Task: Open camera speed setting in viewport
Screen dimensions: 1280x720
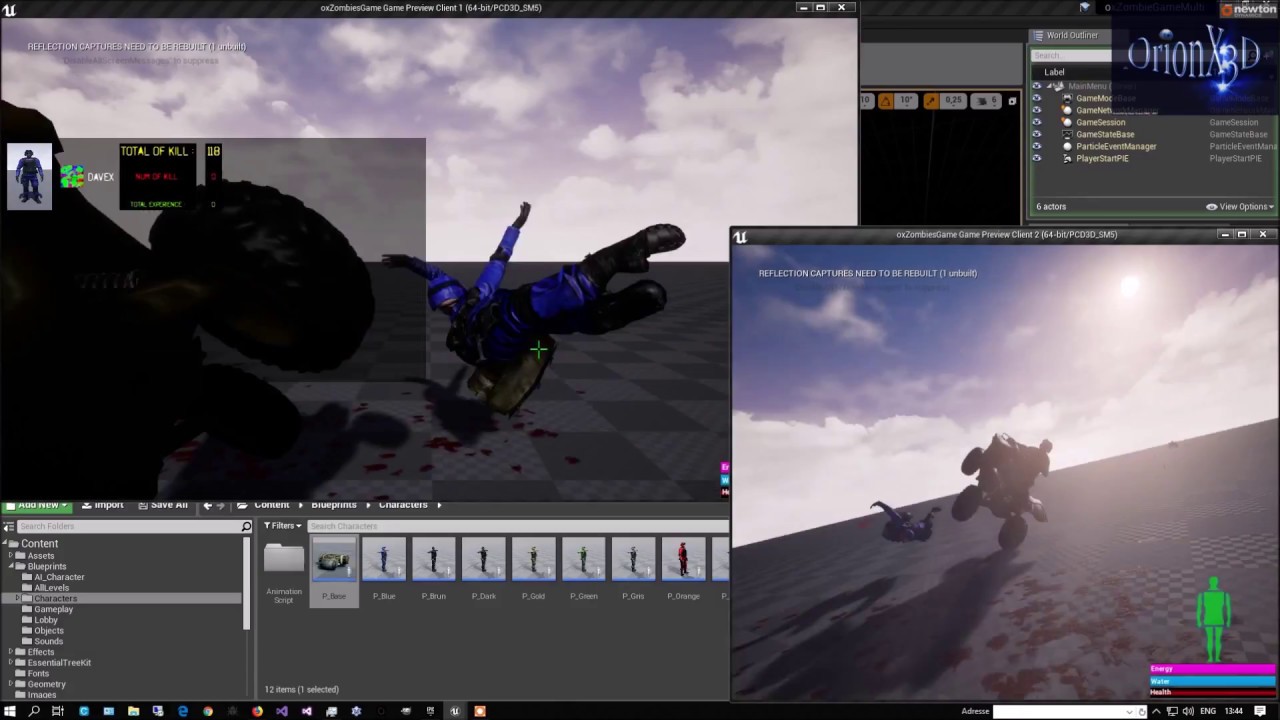Action: tap(986, 100)
